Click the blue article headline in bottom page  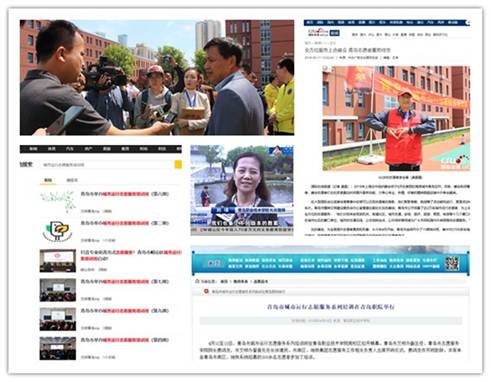click(331, 307)
